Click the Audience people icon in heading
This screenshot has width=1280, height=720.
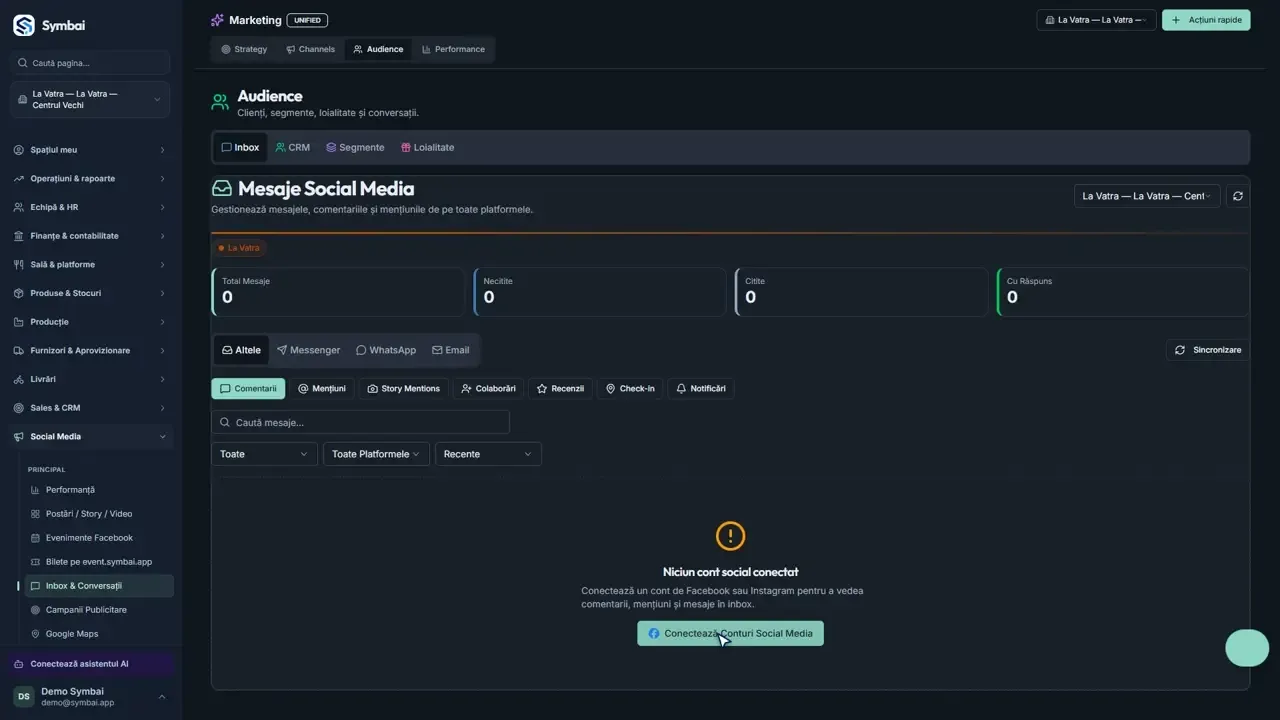220,102
